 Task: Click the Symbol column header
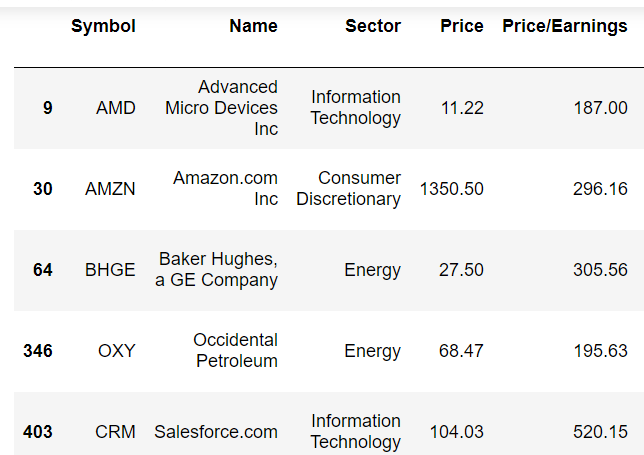pos(103,26)
